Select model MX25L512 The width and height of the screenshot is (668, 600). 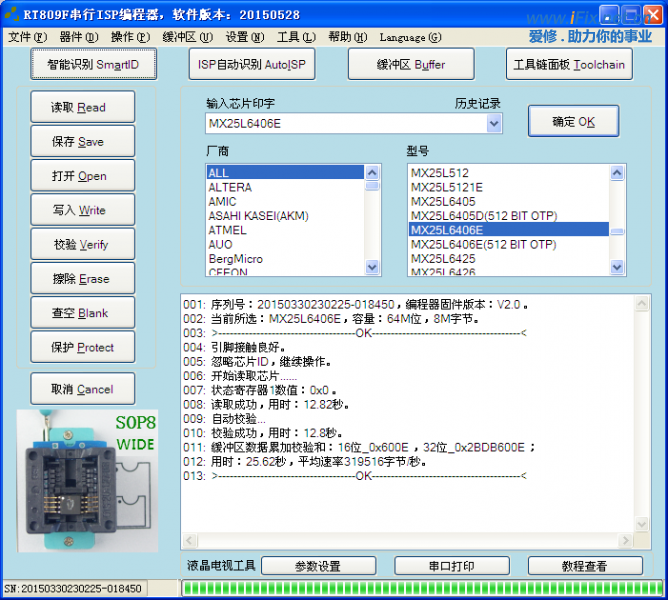click(509, 173)
